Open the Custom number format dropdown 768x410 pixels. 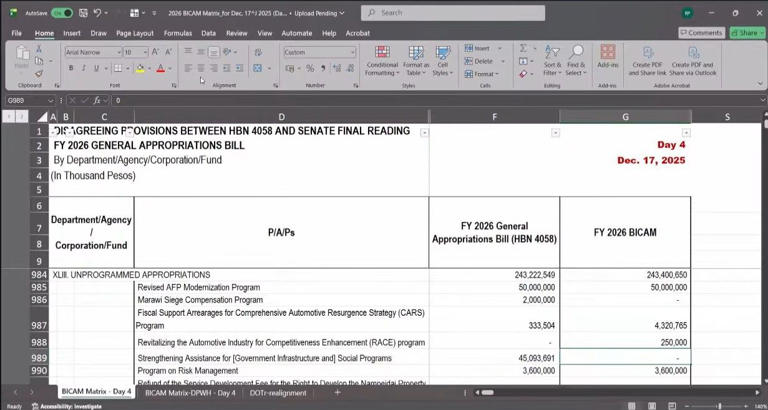(352, 52)
